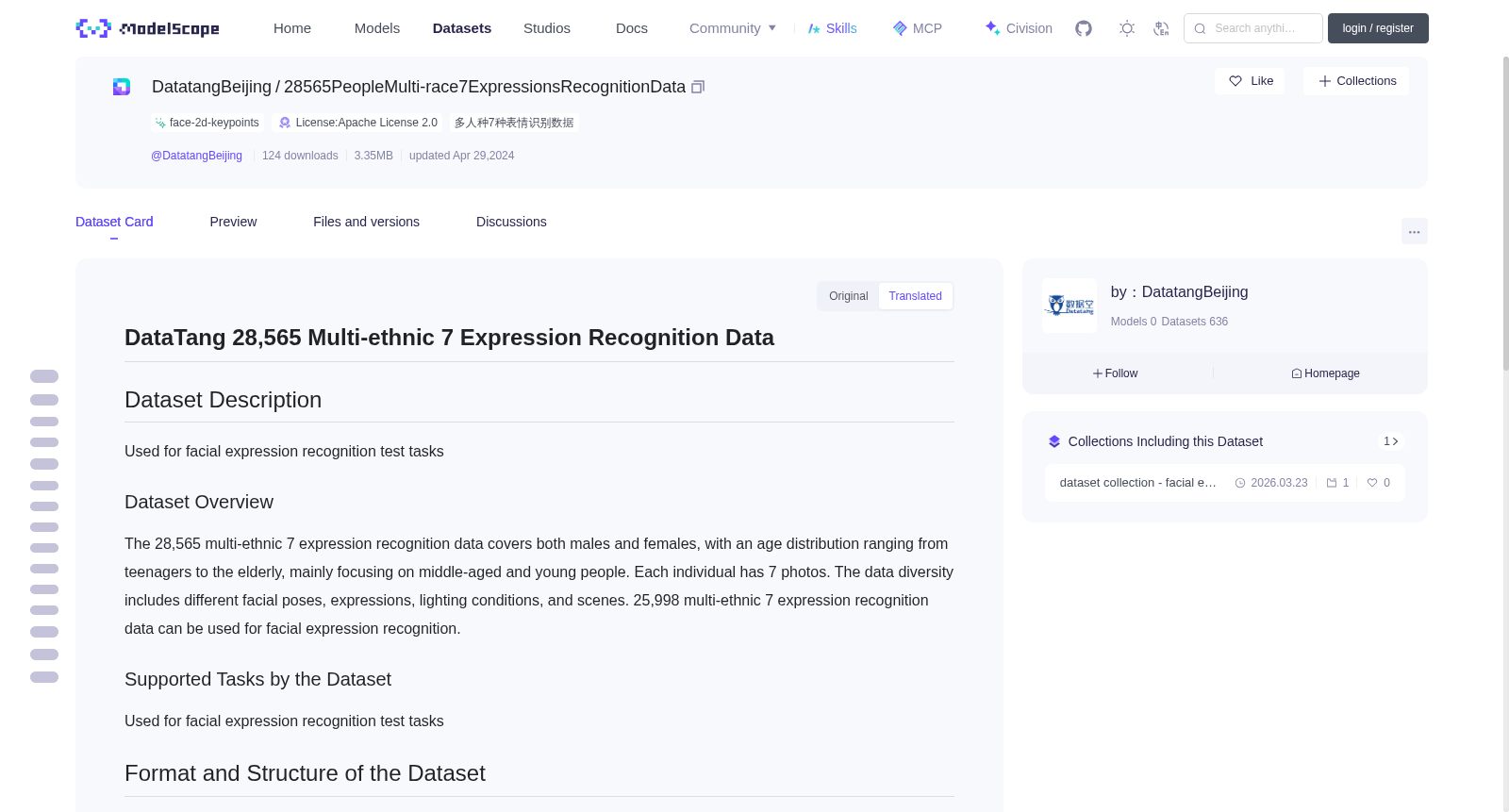Switch site language with globe icon
1509x812 pixels.
coord(1162,28)
